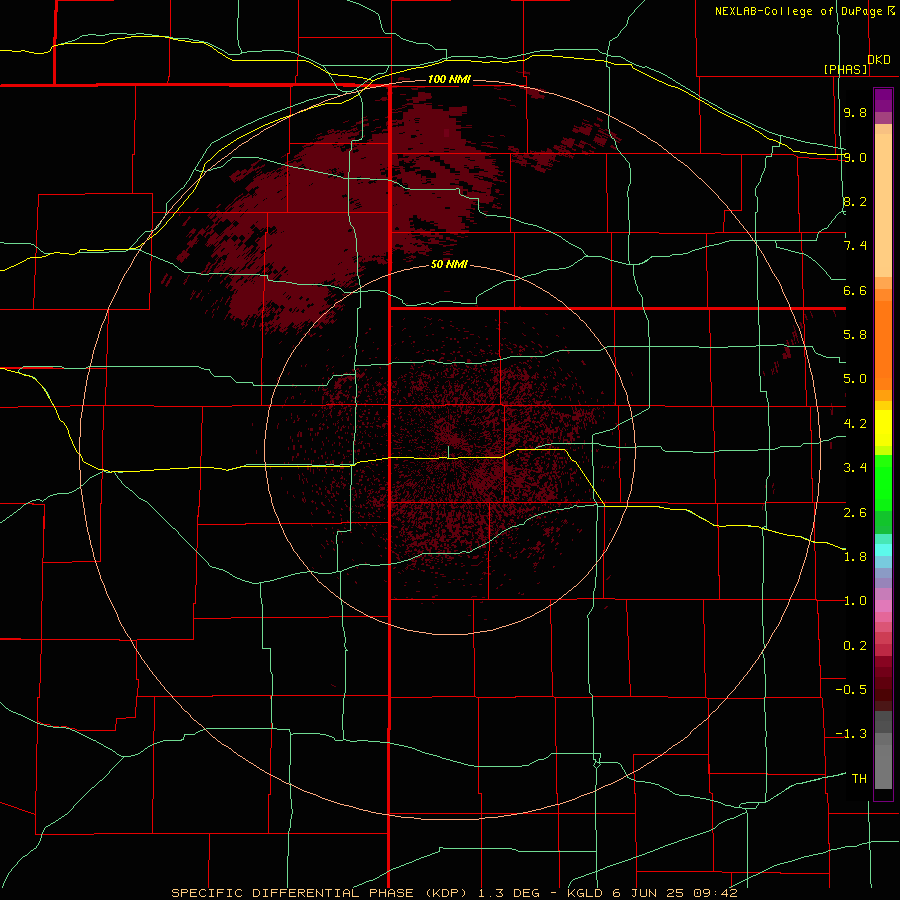
Task: Click the 6.6 scale value
Action: click(x=855, y=290)
